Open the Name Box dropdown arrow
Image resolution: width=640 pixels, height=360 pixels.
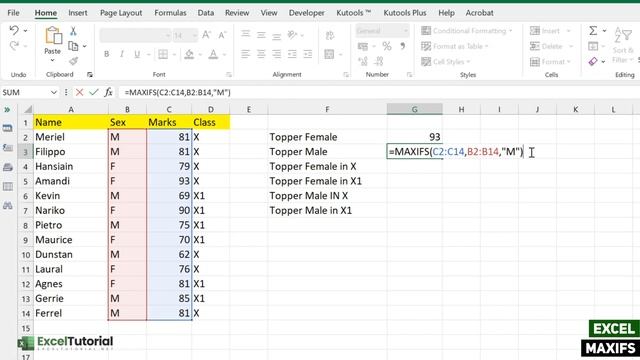[53, 92]
